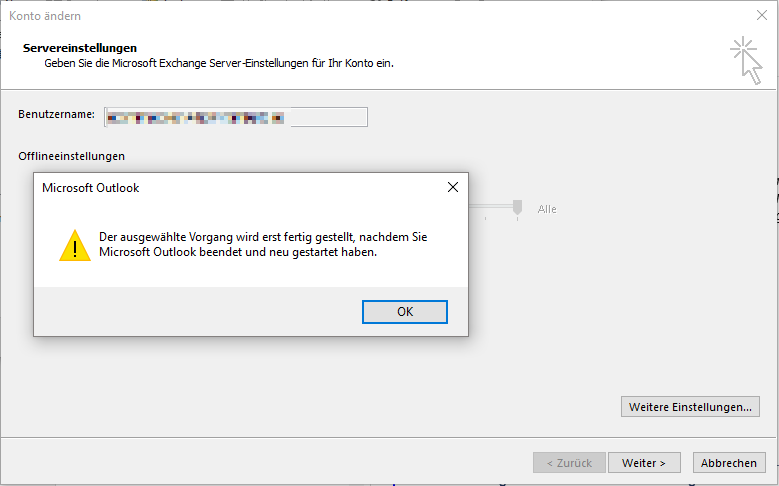
Task: Click the offline settings slider handle
Action: coord(517,208)
